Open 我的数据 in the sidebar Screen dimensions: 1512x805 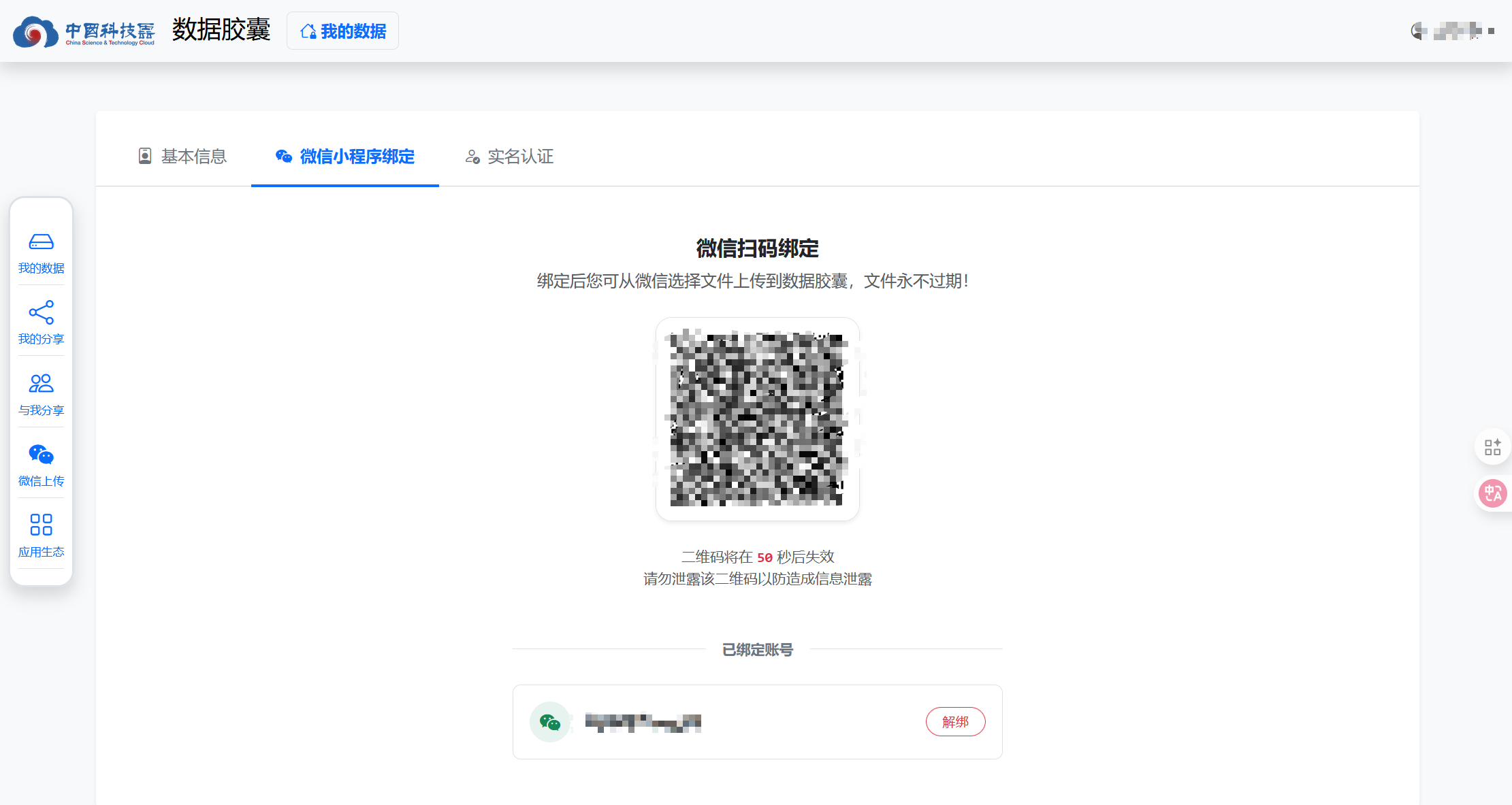pos(41,254)
